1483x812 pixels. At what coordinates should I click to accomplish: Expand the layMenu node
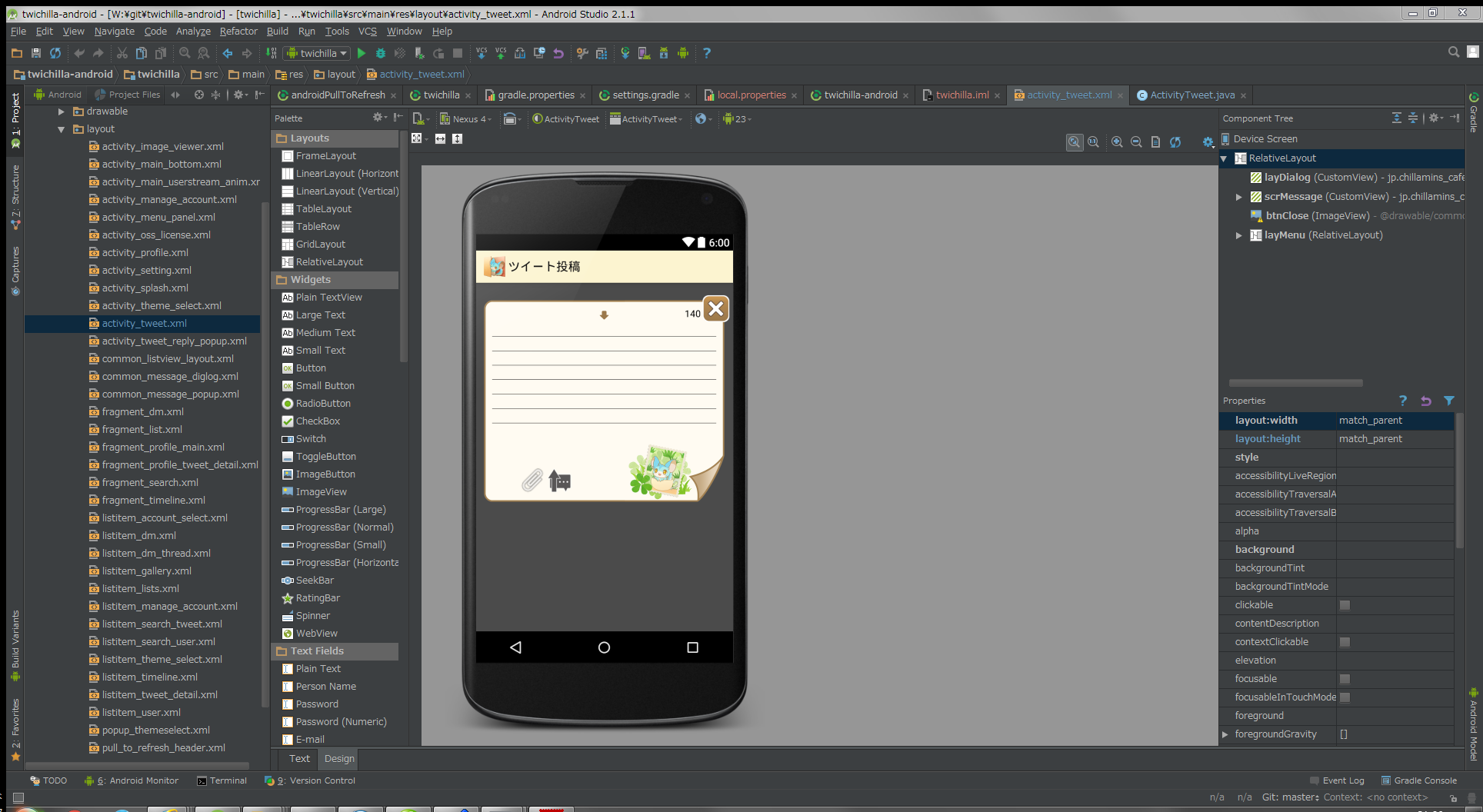1239,235
